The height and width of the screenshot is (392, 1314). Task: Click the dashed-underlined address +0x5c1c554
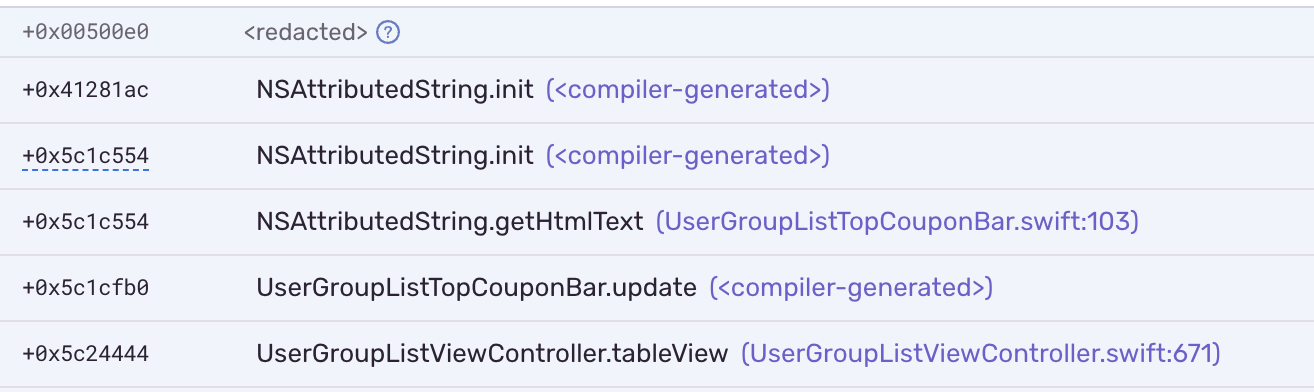coord(85,155)
